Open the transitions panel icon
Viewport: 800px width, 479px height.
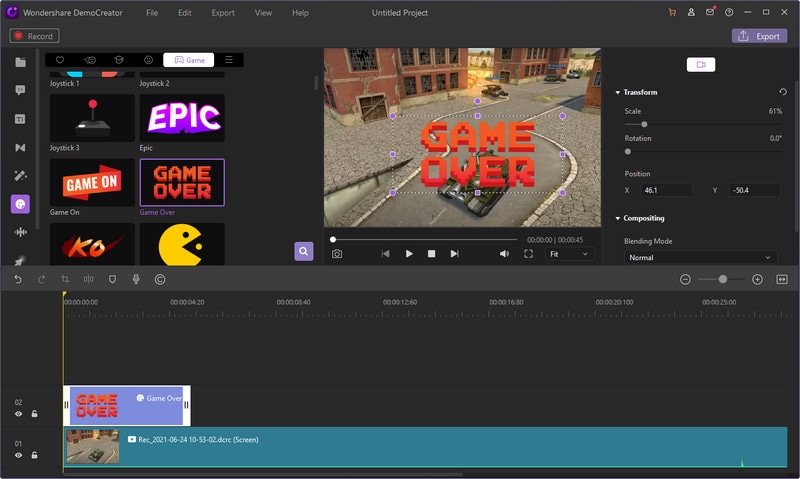(20, 147)
